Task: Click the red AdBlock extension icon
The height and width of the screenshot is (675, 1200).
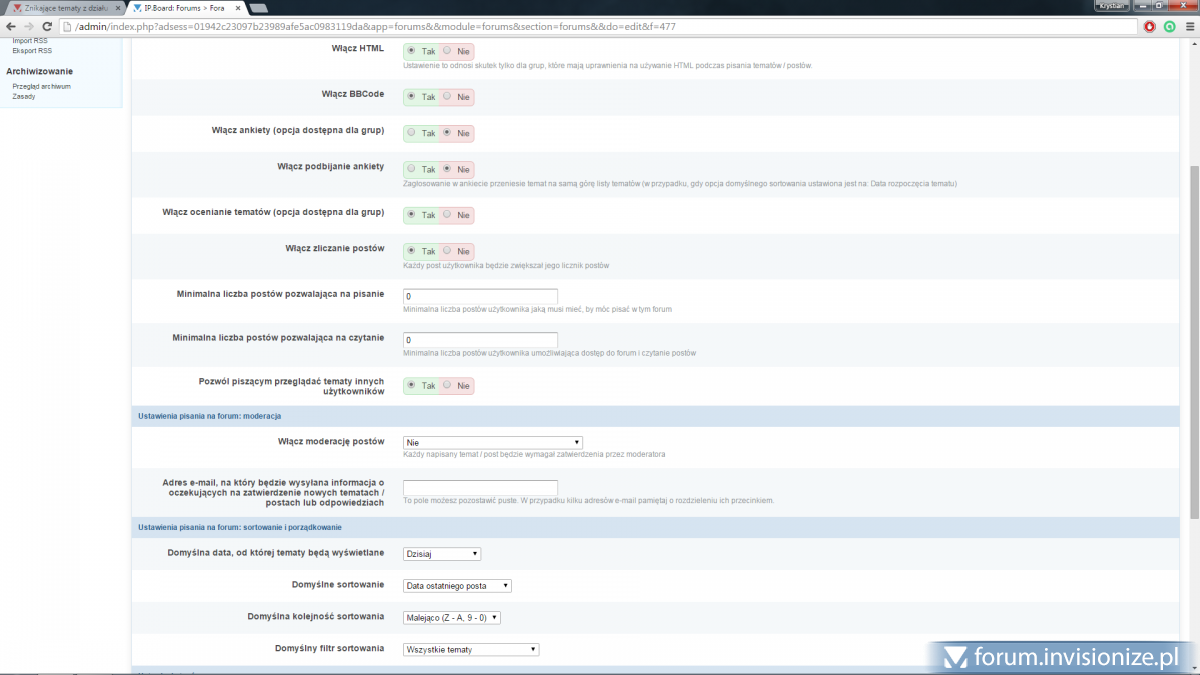Action: (x=1150, y=26)
